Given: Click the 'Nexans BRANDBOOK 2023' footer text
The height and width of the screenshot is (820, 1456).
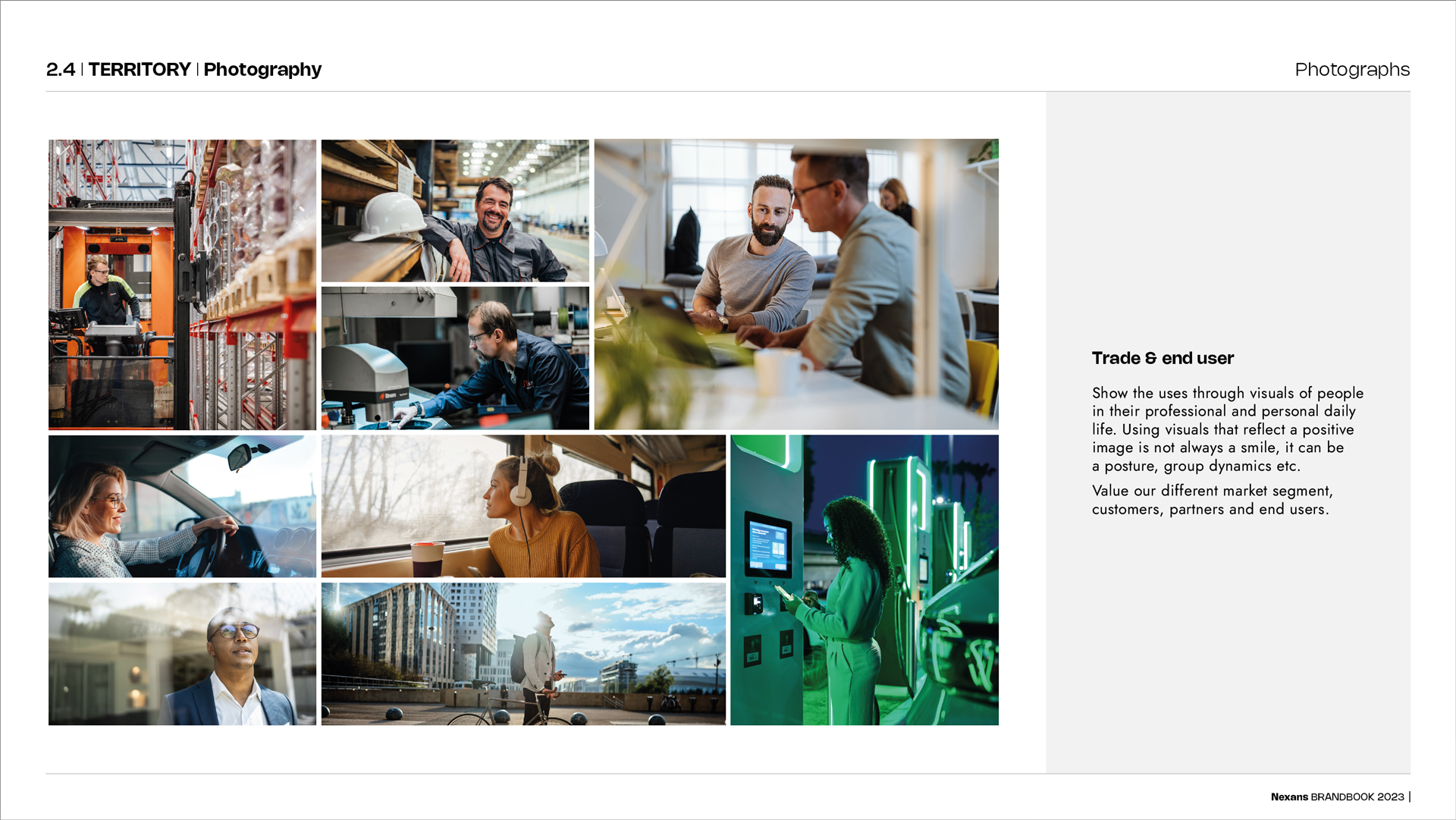Looking at the screenshot, I should (1338, 796).
